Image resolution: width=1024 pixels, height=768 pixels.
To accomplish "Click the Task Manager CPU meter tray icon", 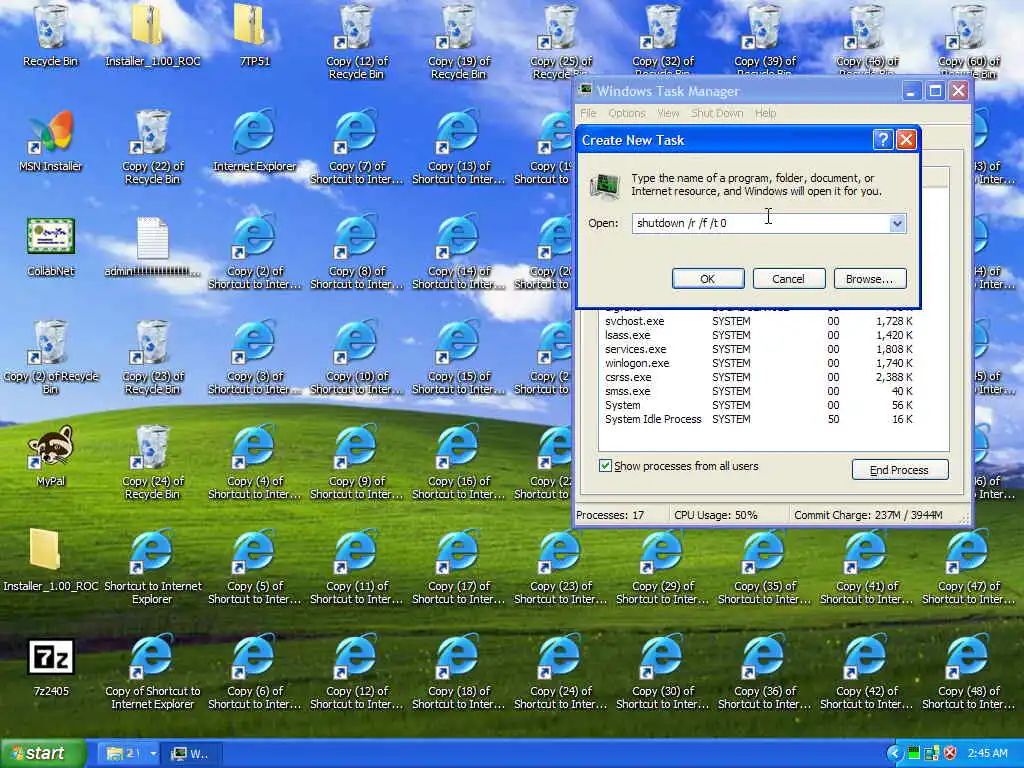I will 914,753.
